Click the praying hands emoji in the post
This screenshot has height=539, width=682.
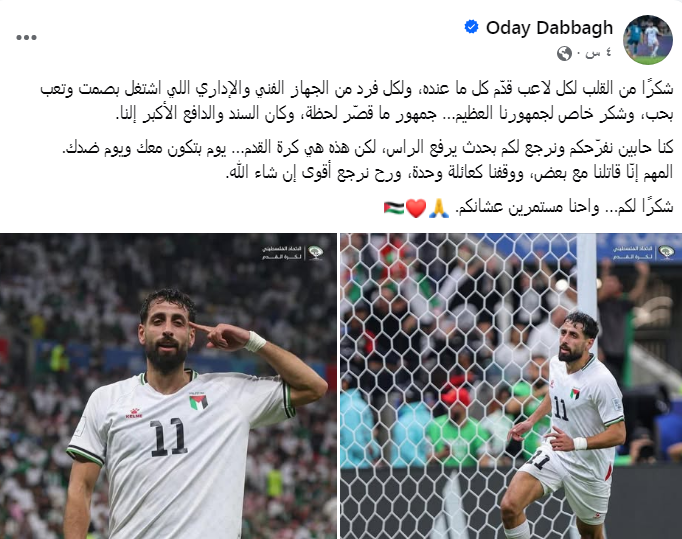[x=439, y=208]
